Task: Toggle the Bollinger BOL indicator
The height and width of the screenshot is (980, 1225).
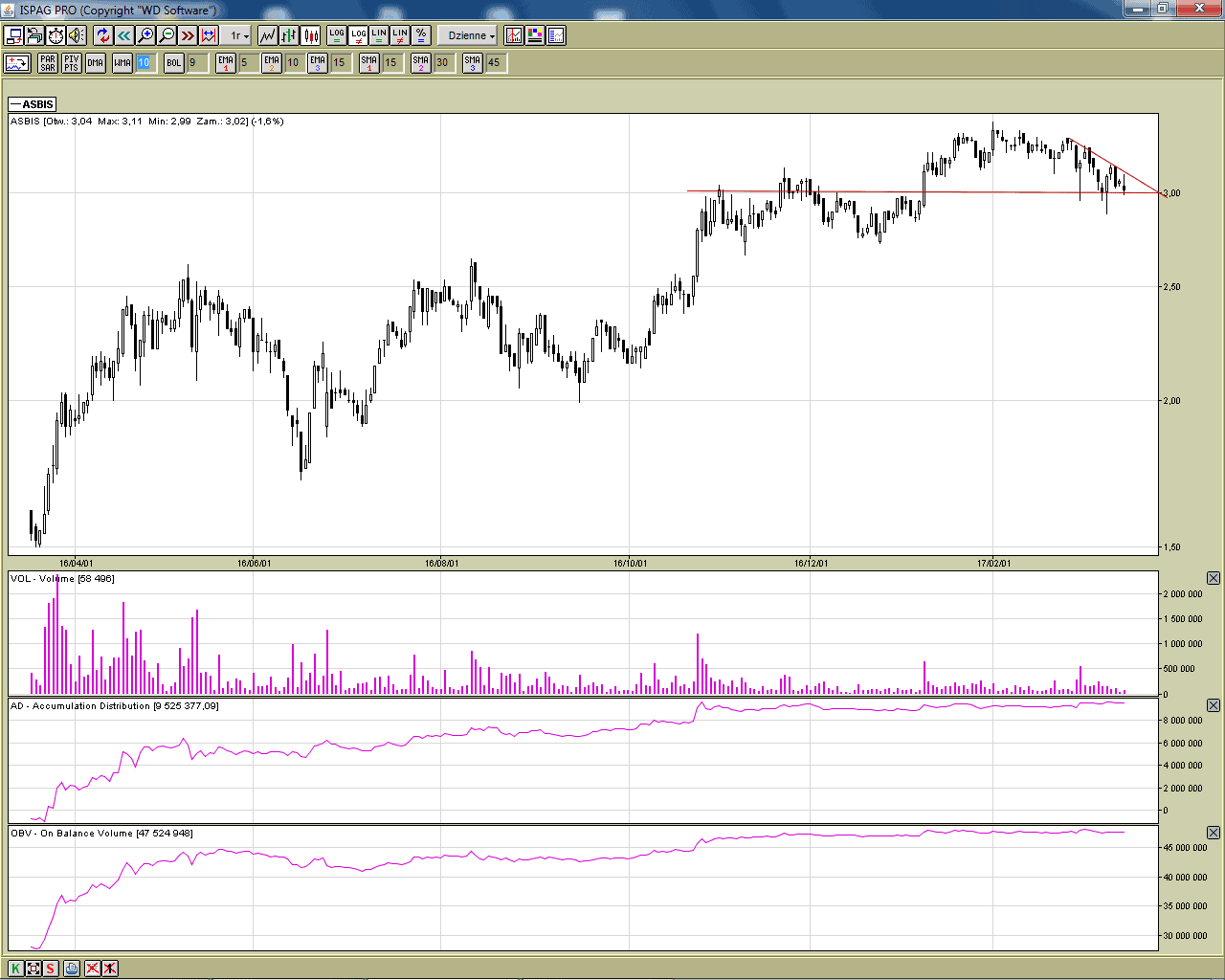Action: (173, 63)
